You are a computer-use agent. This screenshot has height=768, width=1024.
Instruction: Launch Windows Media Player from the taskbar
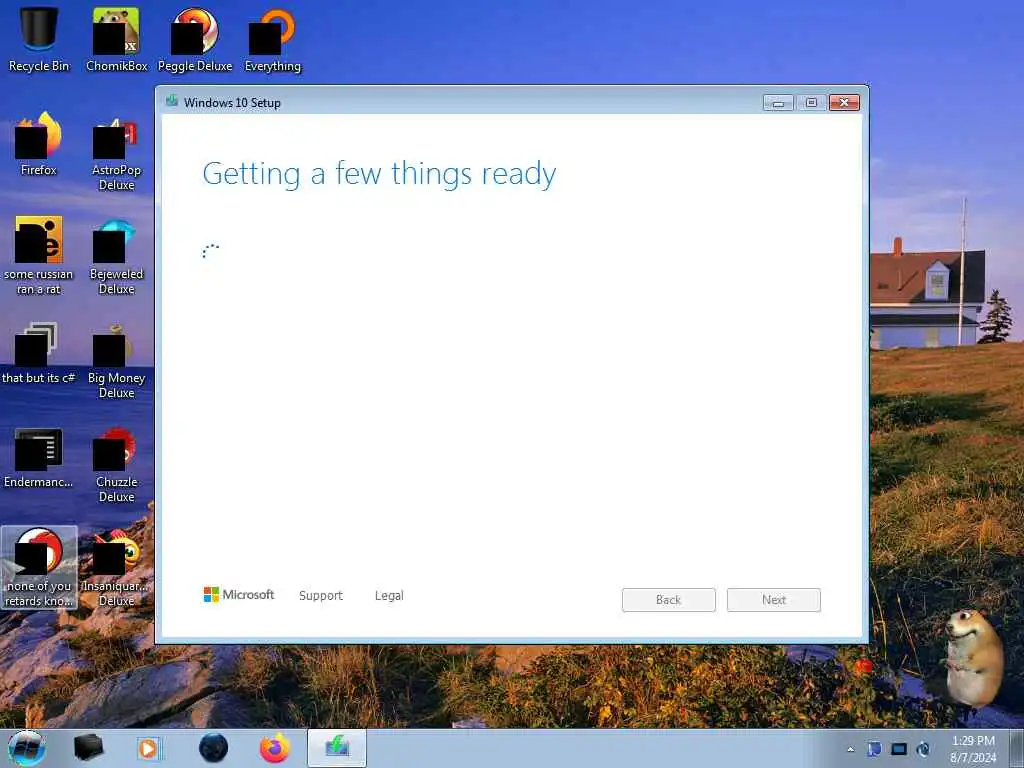coord(149,748)
